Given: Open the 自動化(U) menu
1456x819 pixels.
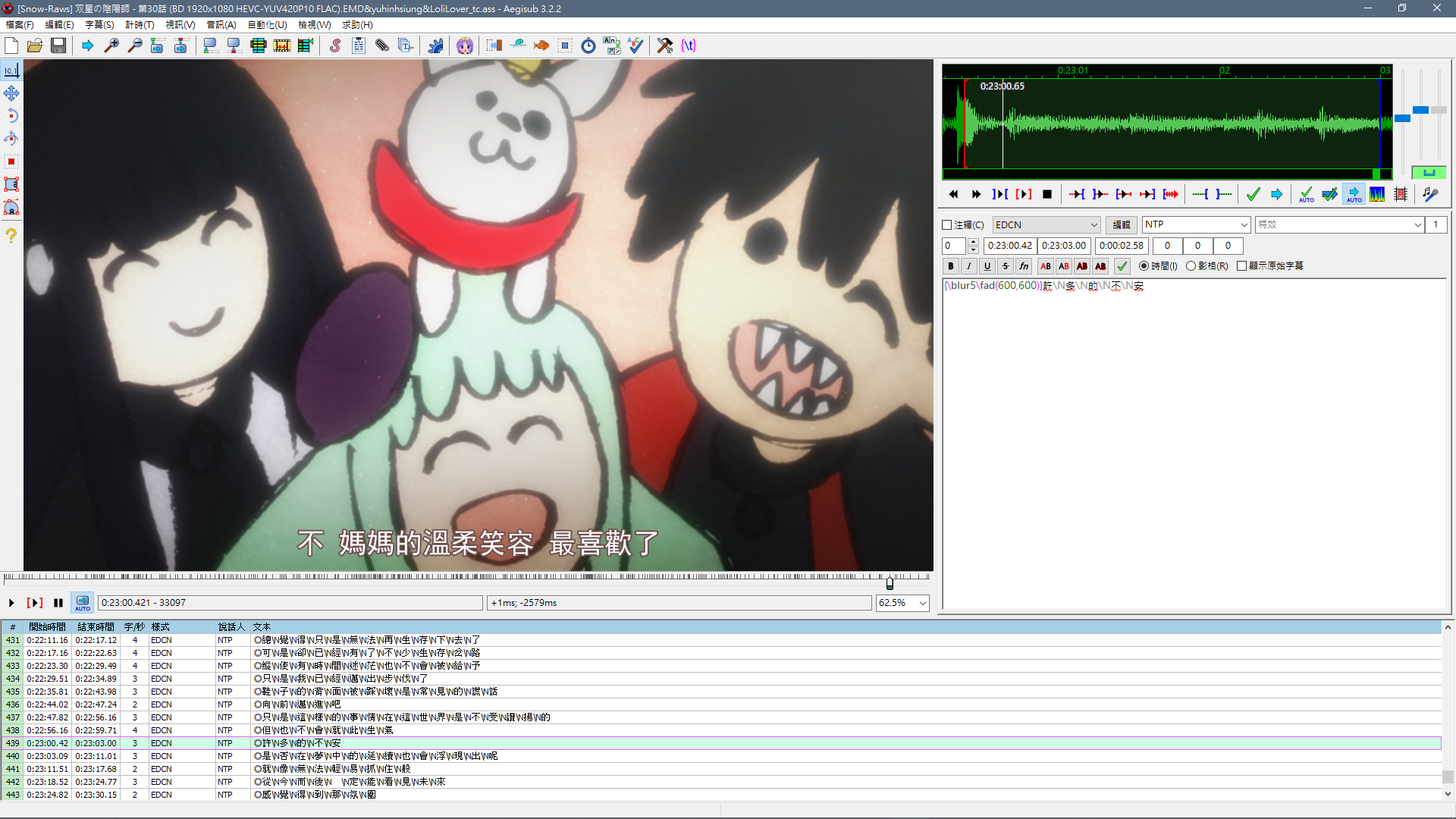Looking at the screenshot, I should pyautogui.click(x=267, y=25).
